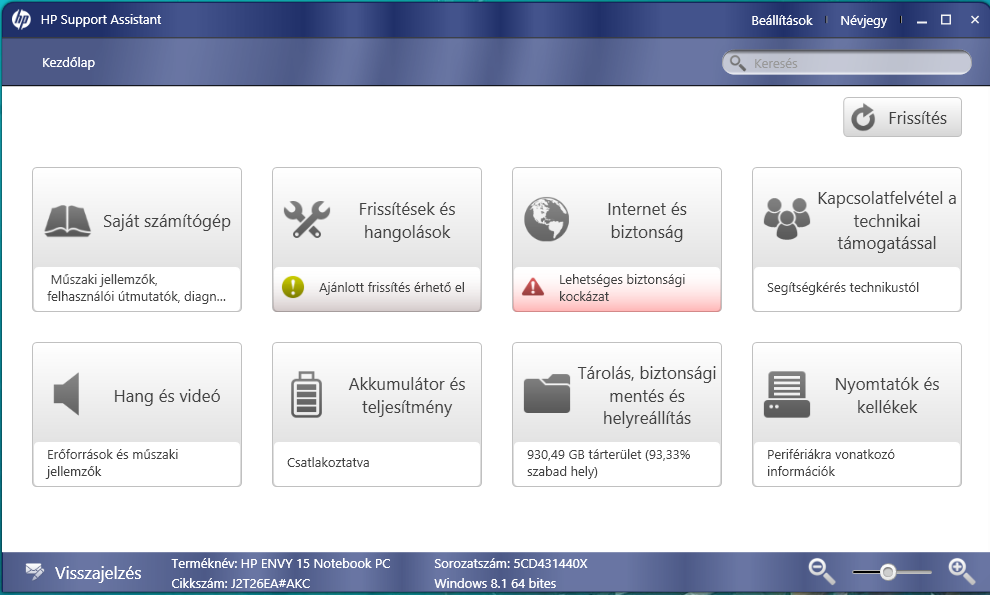Click 'Terméknév: HP ENVY 15 Notebook PC'
The height and width of the screenshot is (595, 990).
pyautogui.click(x=281, y=563)
